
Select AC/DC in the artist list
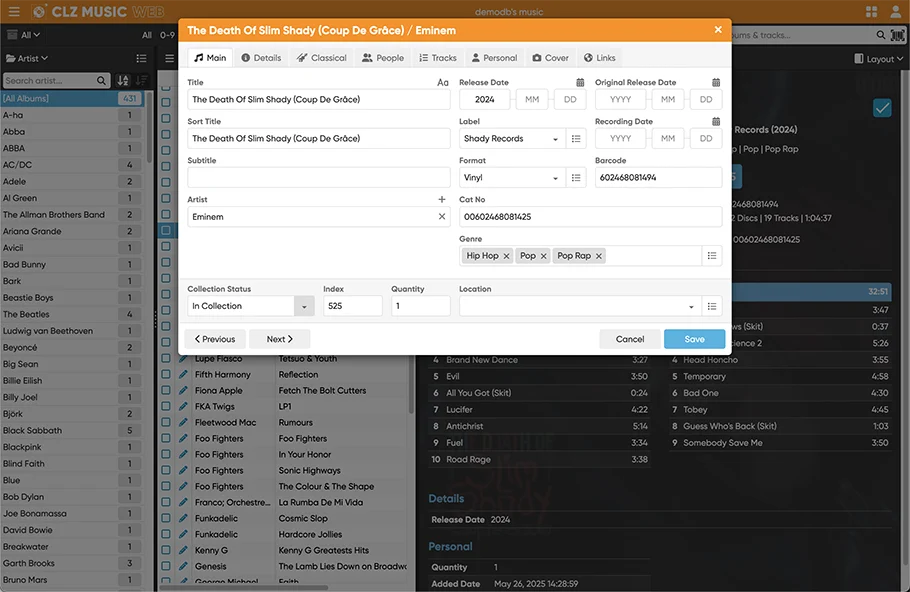pos(71,165)
